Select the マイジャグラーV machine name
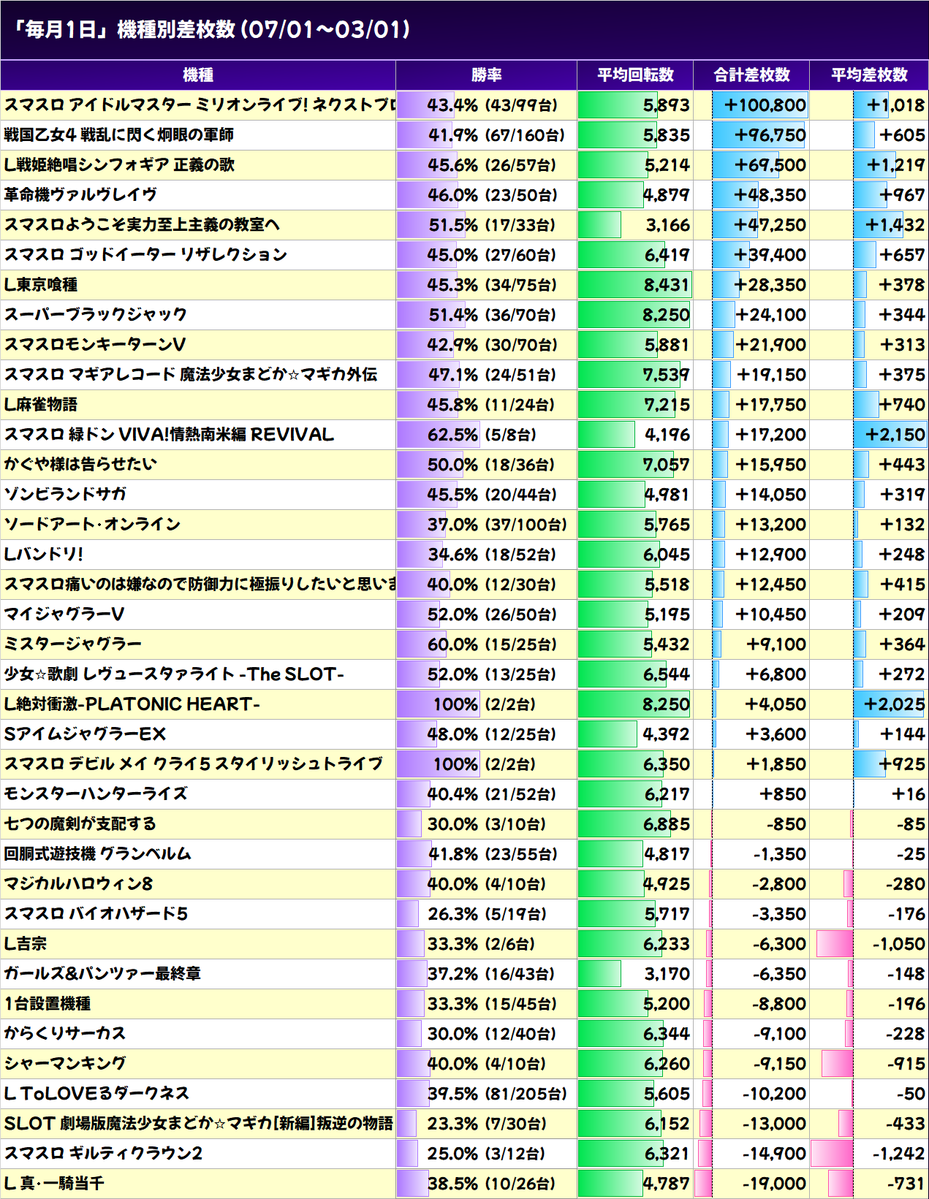 [64, 614]
